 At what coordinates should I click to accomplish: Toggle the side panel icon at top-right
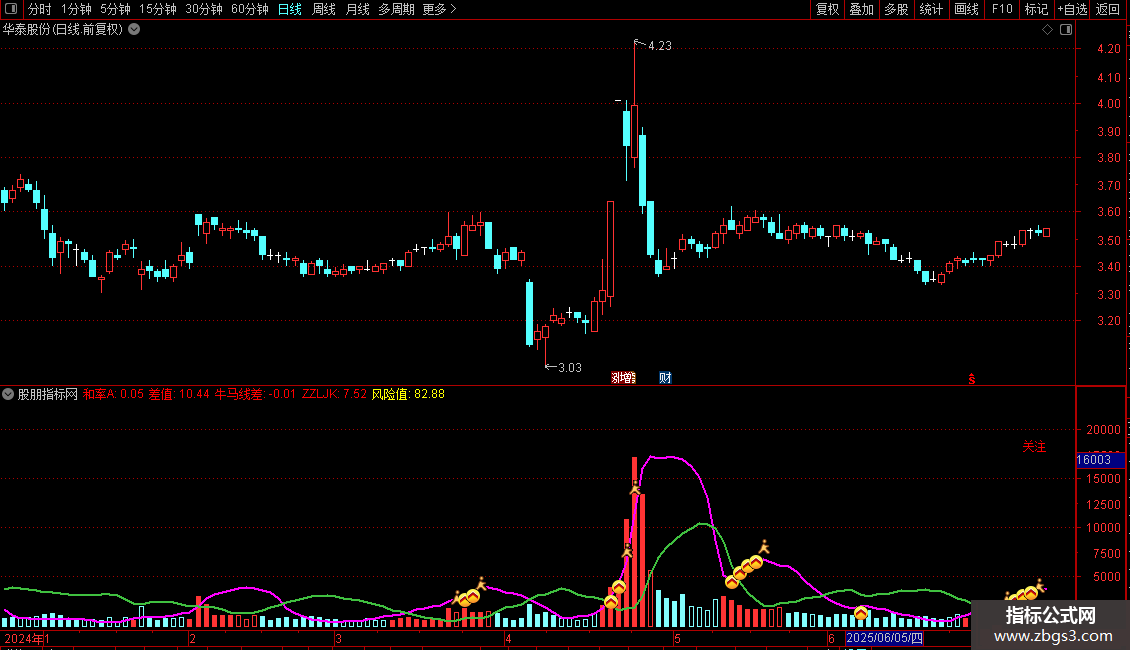[x=1066, y=30]
